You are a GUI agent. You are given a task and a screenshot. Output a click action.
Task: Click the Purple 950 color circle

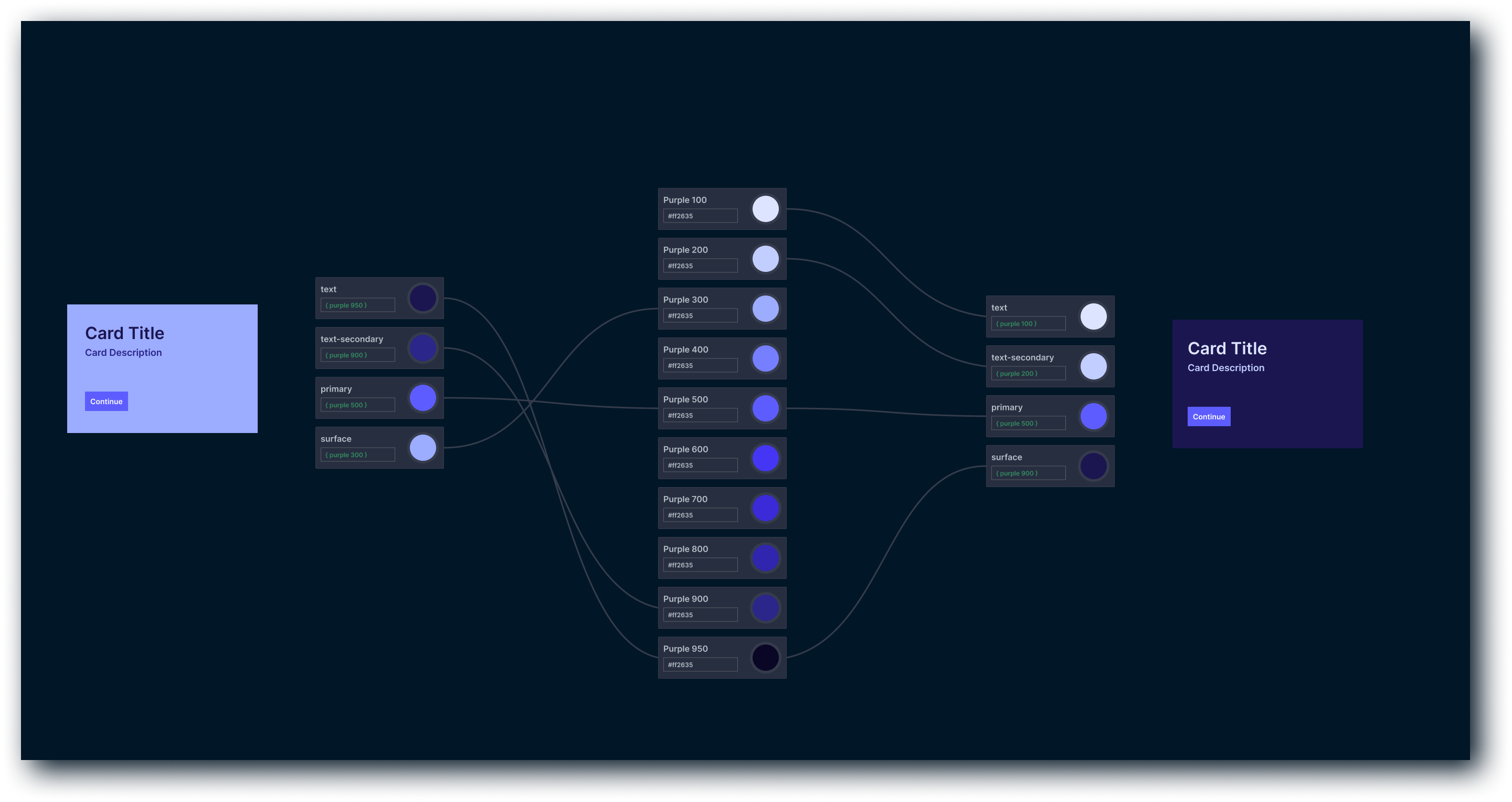click(765, 658)
